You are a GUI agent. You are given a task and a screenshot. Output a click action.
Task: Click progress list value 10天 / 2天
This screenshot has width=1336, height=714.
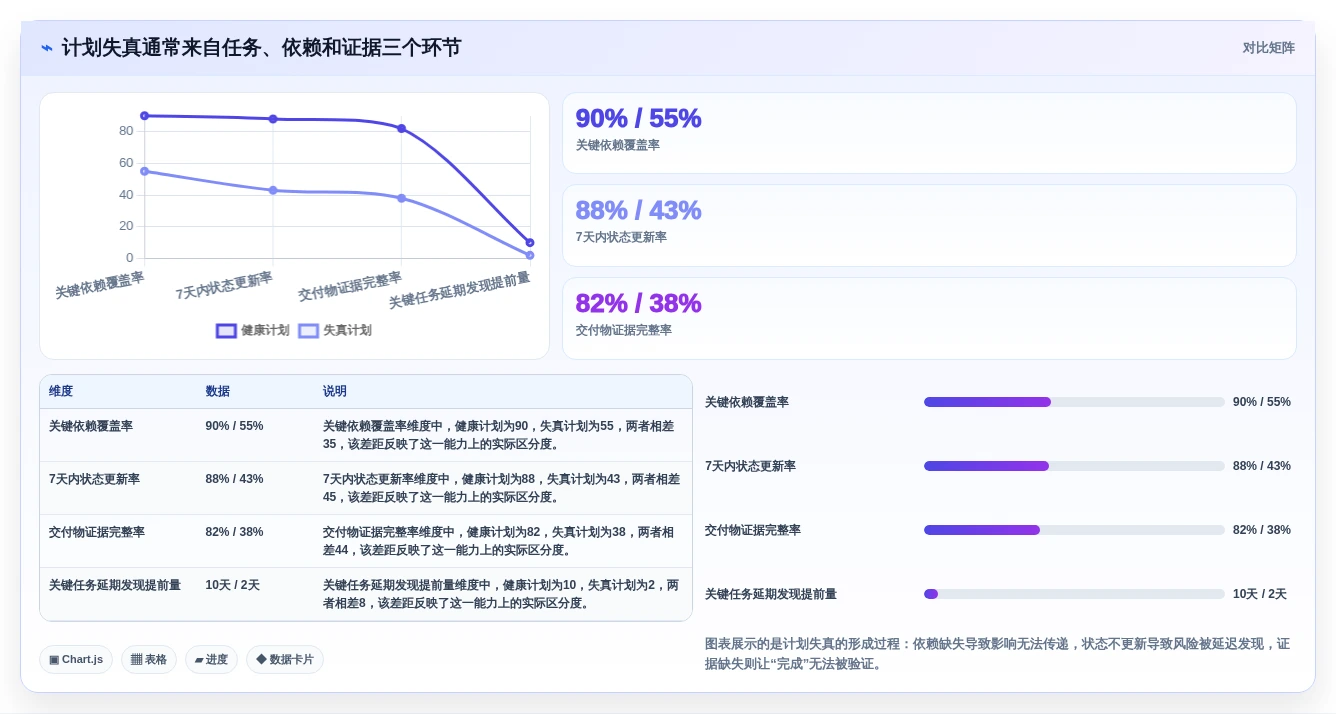tap(1259, 594)
